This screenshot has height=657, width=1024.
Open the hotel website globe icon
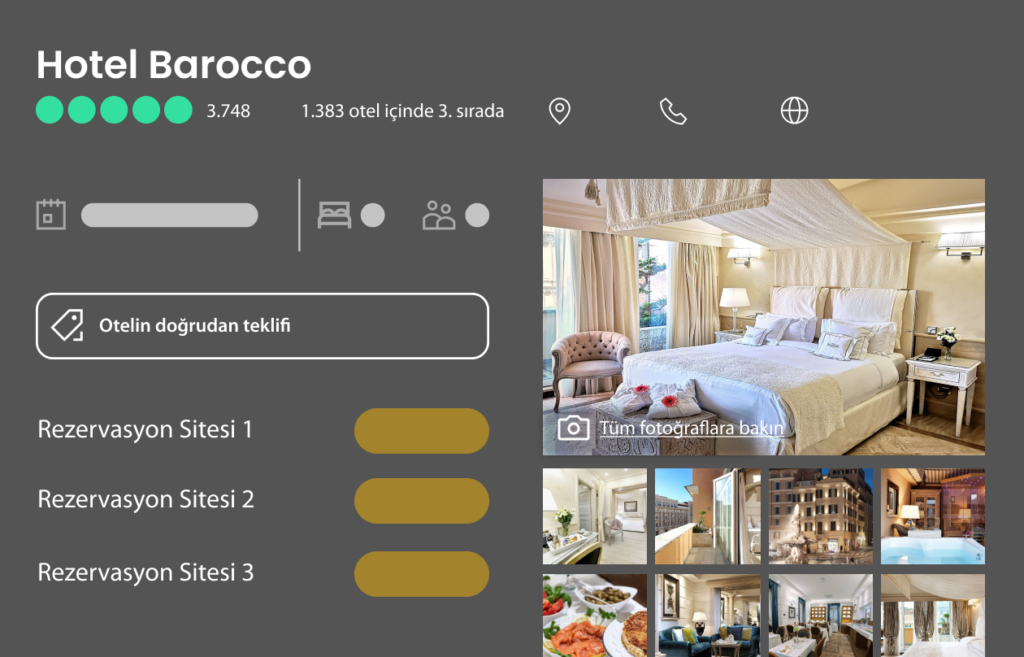click(x=794, y=110)
